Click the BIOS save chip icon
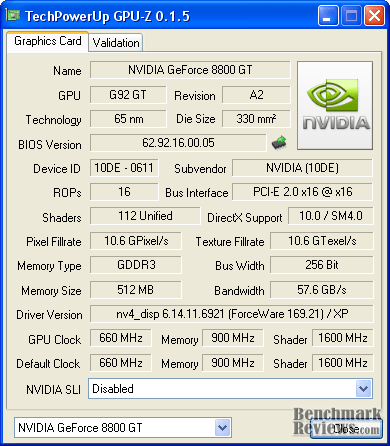This screenshot has width=390, height=446. point(279,143)
